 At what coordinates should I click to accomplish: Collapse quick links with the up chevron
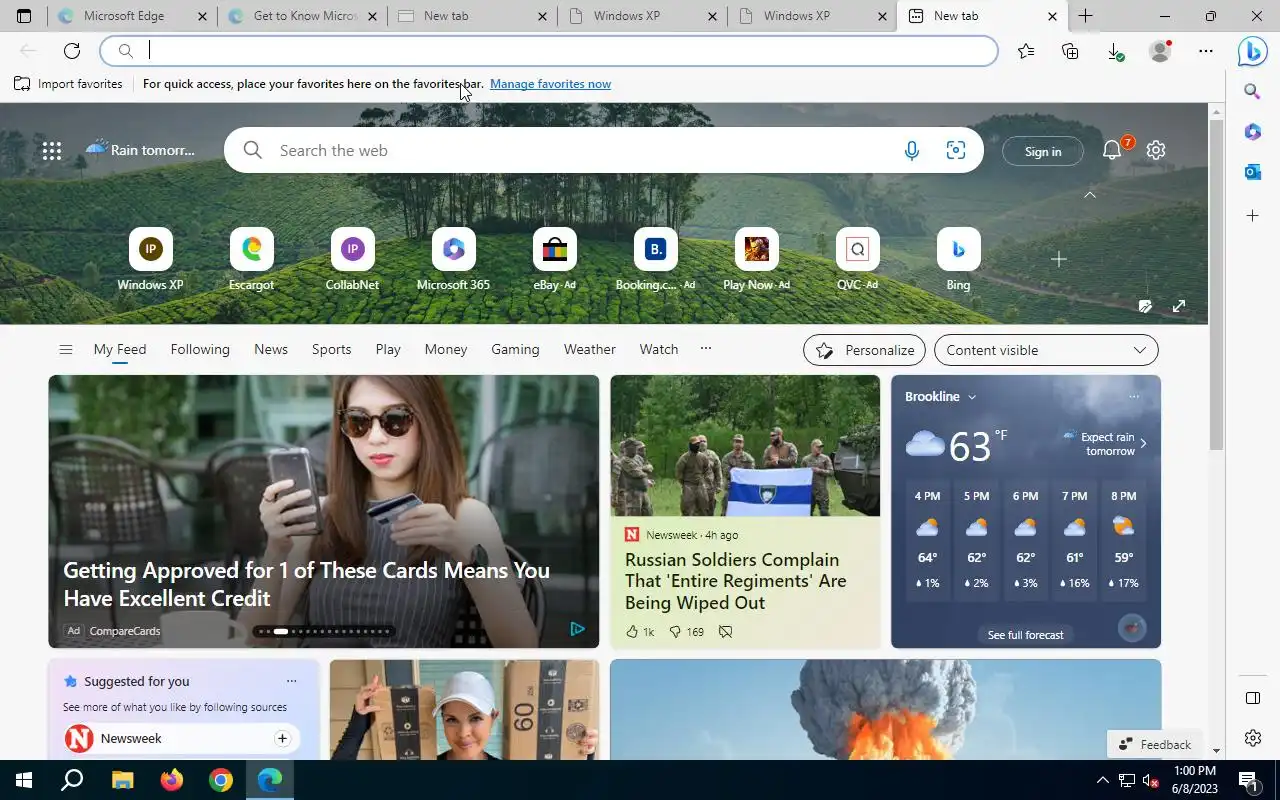(1090, 195)
